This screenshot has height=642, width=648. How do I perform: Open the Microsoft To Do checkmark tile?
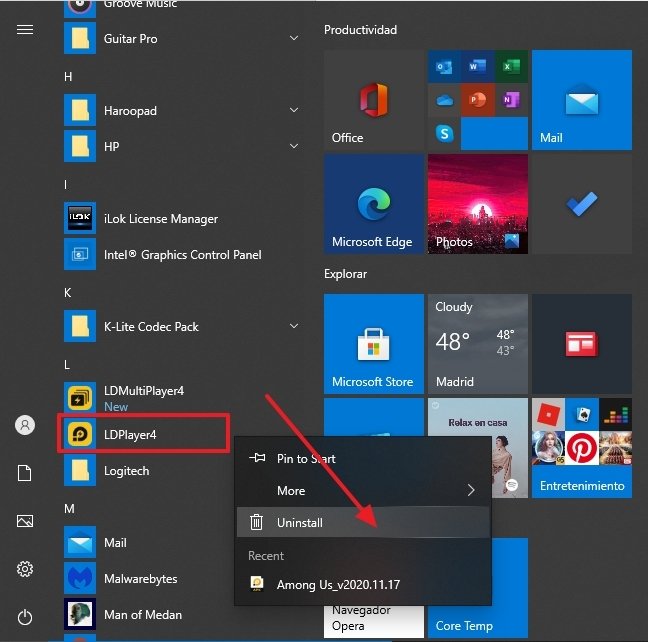[x=582, y=204]
